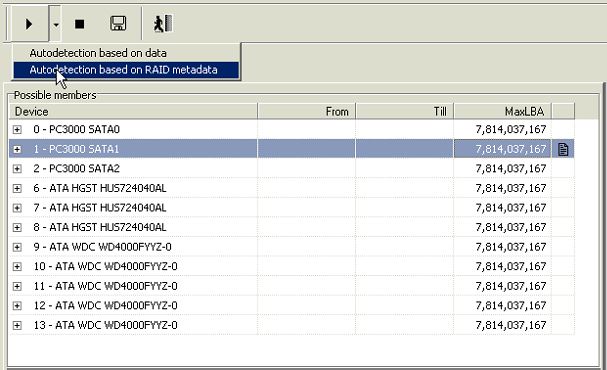
Task: Click MaxLBA value of SATA0 row
Action: click(511, 129)
